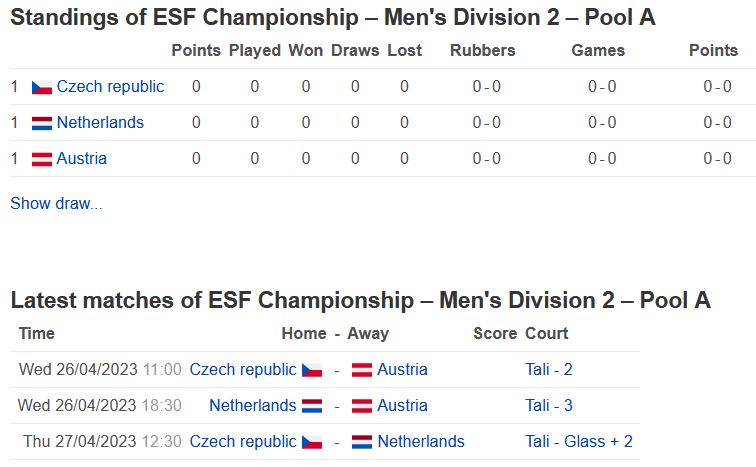756x467 pixels.
Task: Click Czech flag in 11:00 match row
Action: (x=312, y=370)
